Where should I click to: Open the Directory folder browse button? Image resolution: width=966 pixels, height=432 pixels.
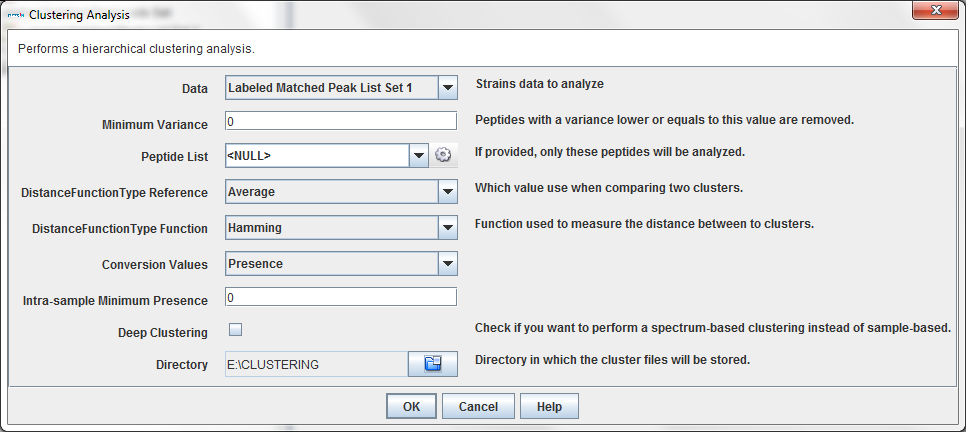point(433,364)
